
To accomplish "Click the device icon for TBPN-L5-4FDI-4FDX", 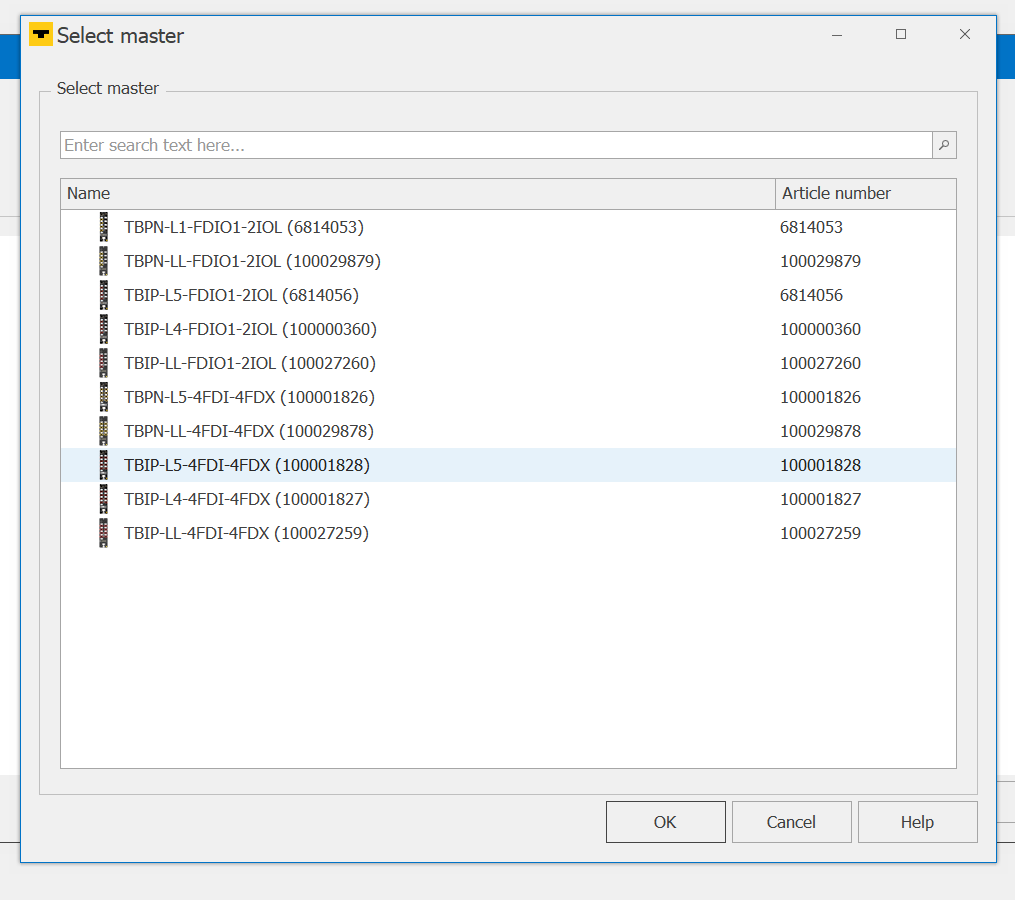I will (104, 397).
